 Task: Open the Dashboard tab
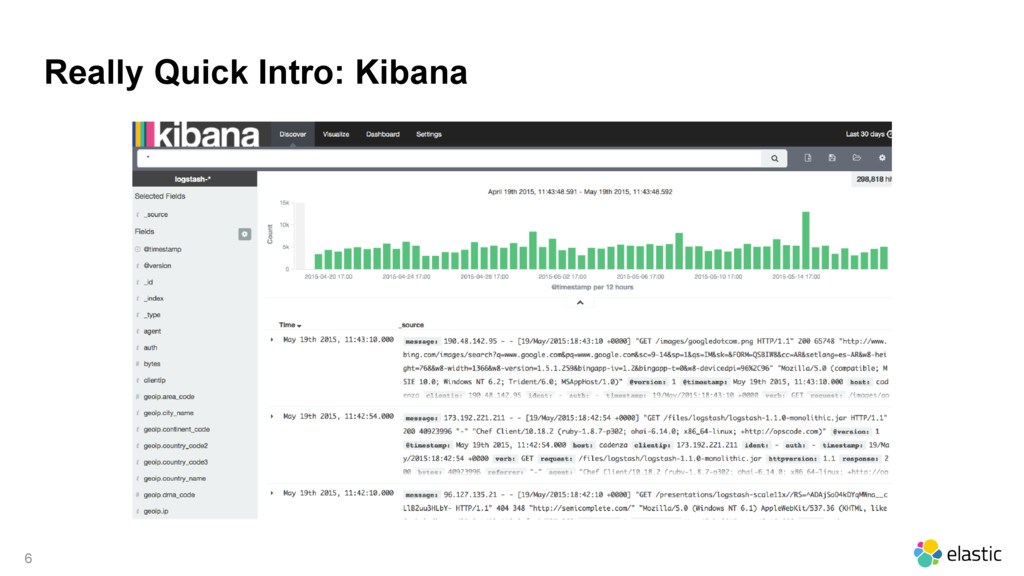[x=383, y=134]
